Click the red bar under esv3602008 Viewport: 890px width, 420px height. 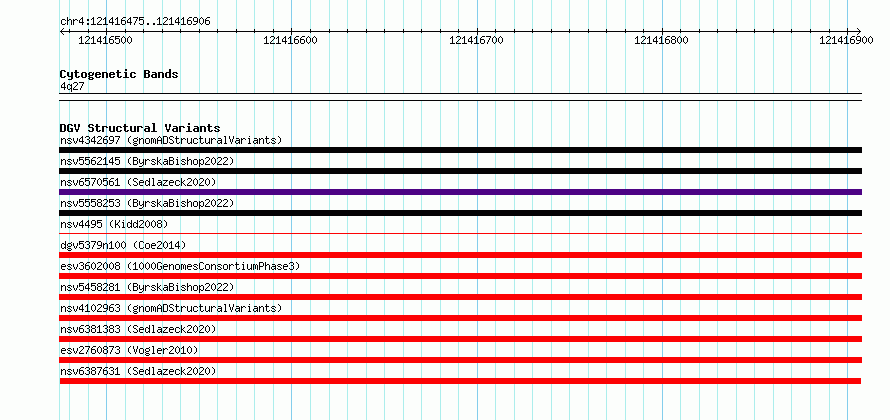coord(460,276)
